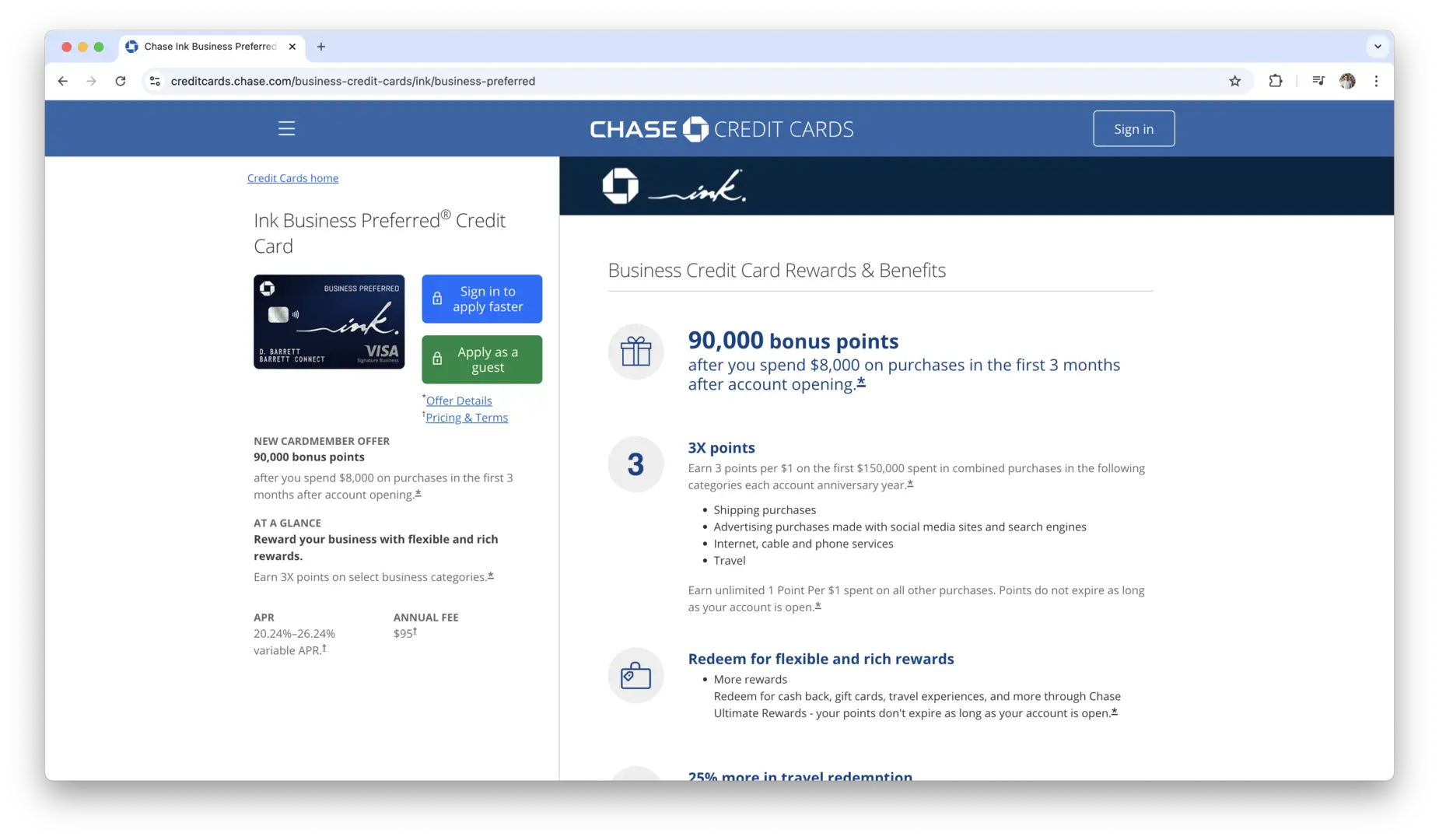1439x840 pixels.
Task: Click the Ink Business Preferred card image
Action: point(329,321)
